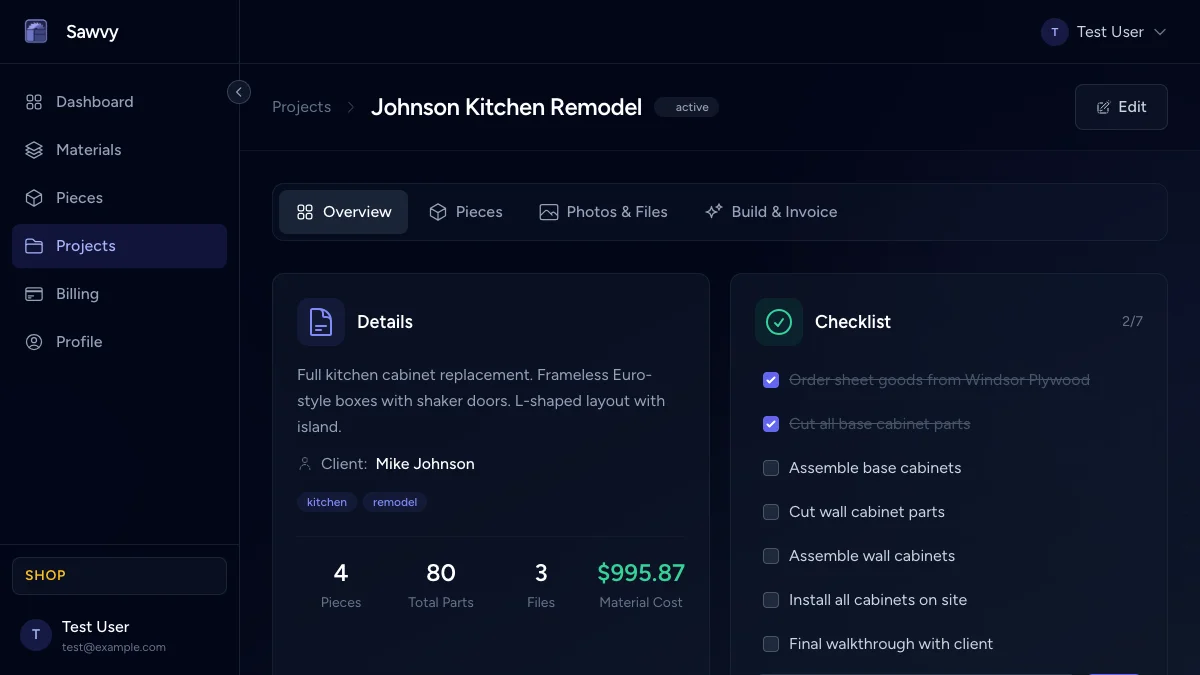Open the Build & Invoice tab
This screenshot has width=1200, height=675.
pos(771,211)
